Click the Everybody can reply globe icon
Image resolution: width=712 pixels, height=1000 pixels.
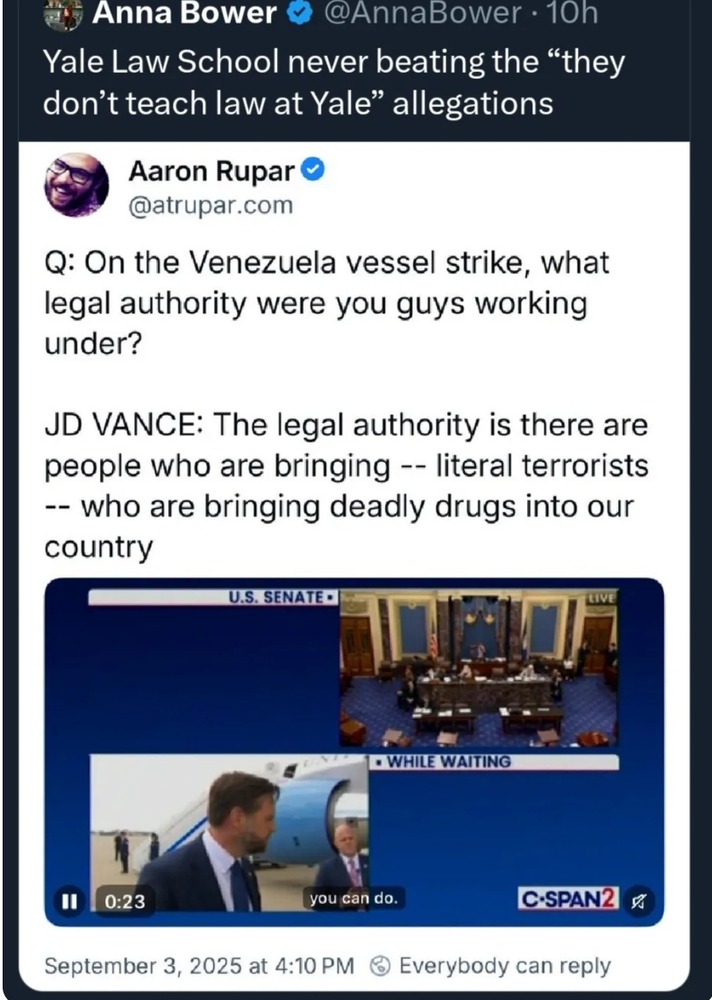(381, 966)
